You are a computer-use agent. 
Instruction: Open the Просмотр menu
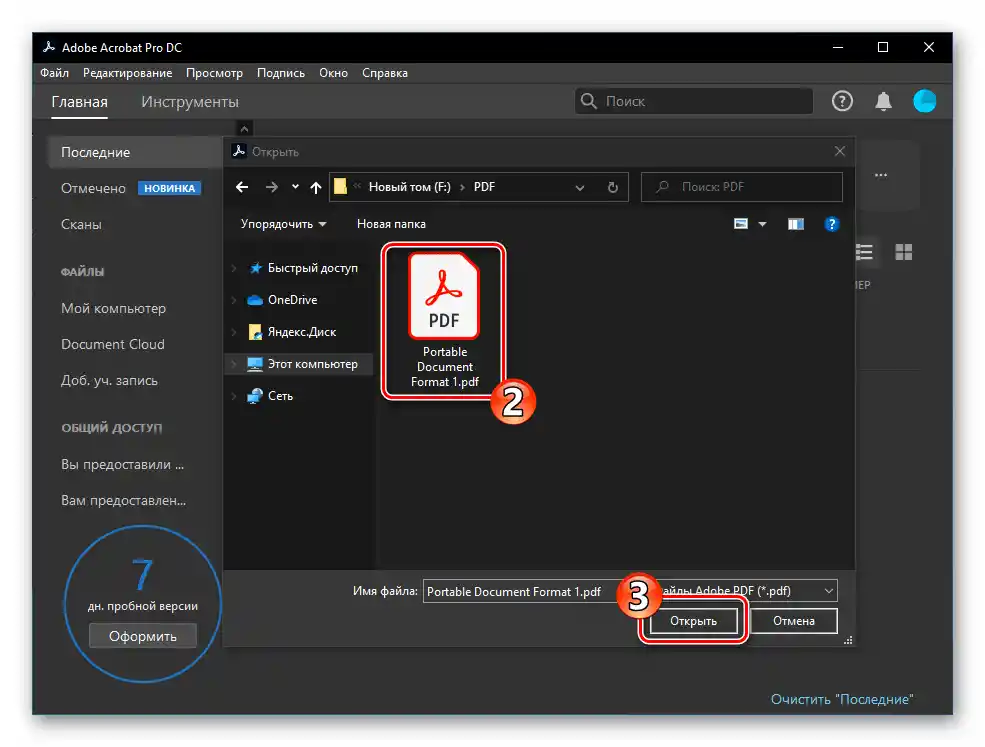[x=214, y=73]
